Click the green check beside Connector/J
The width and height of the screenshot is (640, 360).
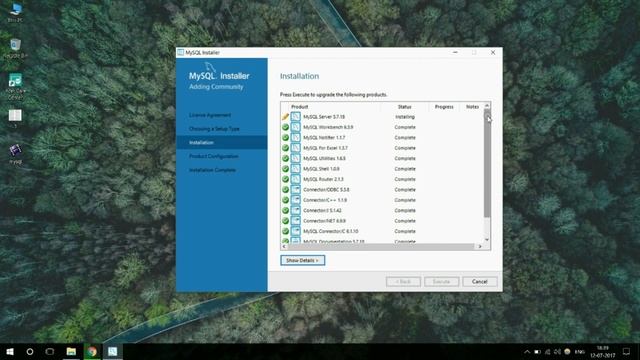(285, 211)
